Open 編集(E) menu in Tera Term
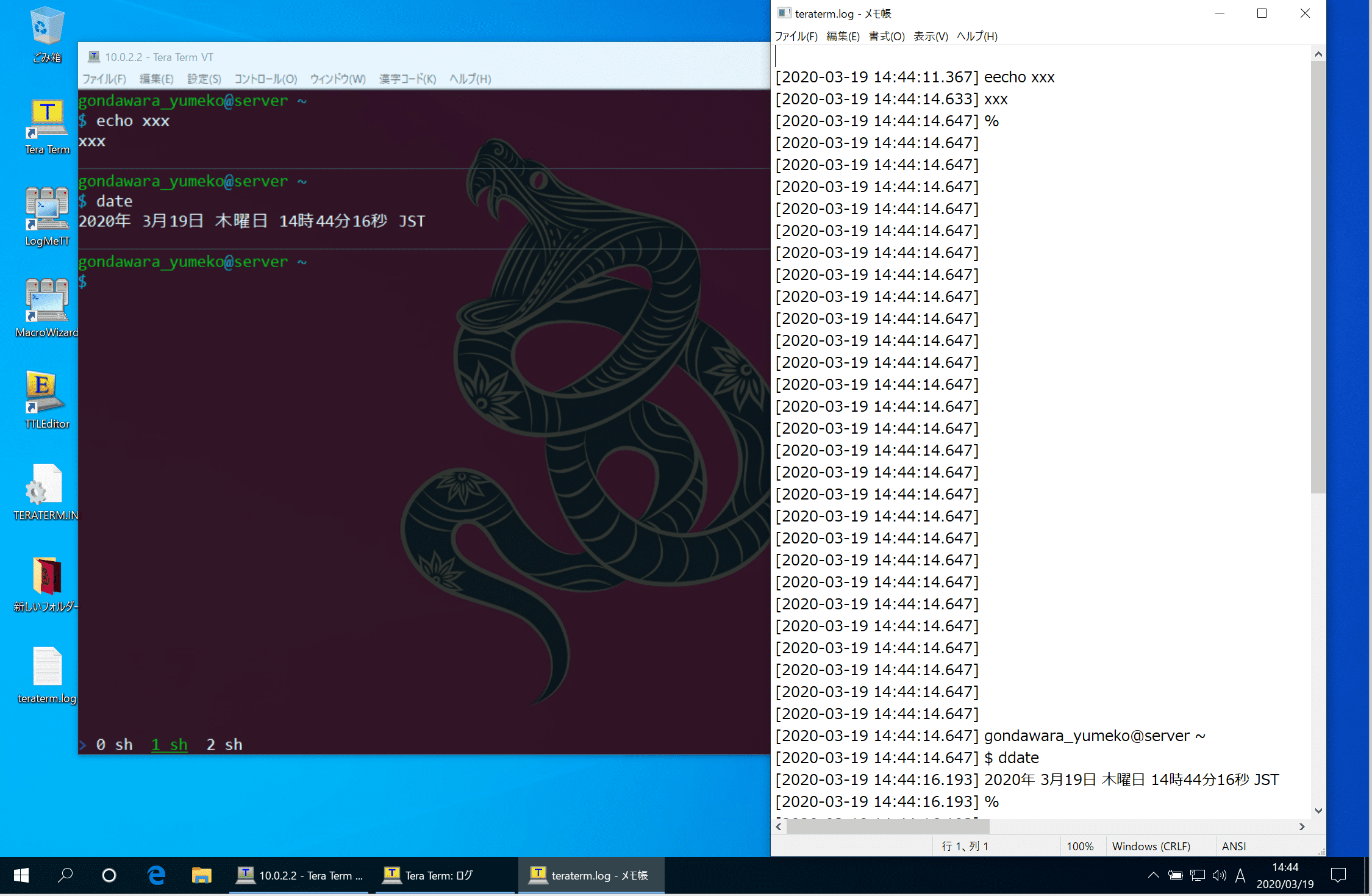 point(157,79)
